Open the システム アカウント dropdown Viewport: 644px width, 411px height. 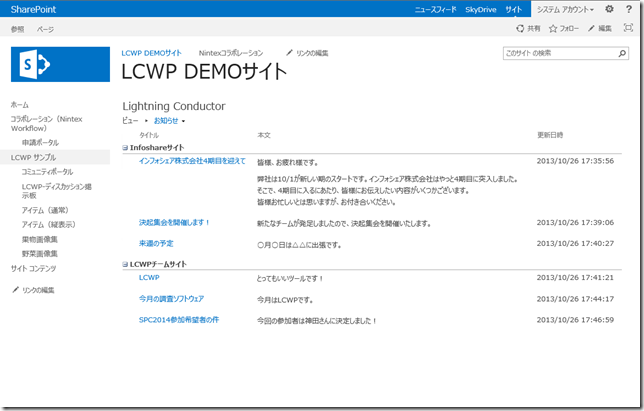pos(565,9)
